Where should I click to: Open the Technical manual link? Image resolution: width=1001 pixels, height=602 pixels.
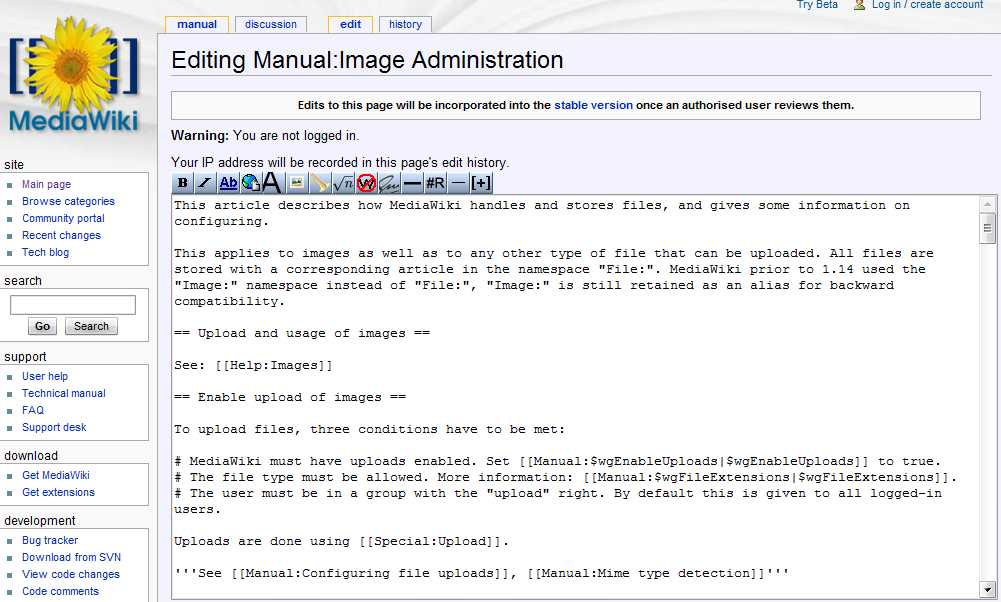click(64, 393)
